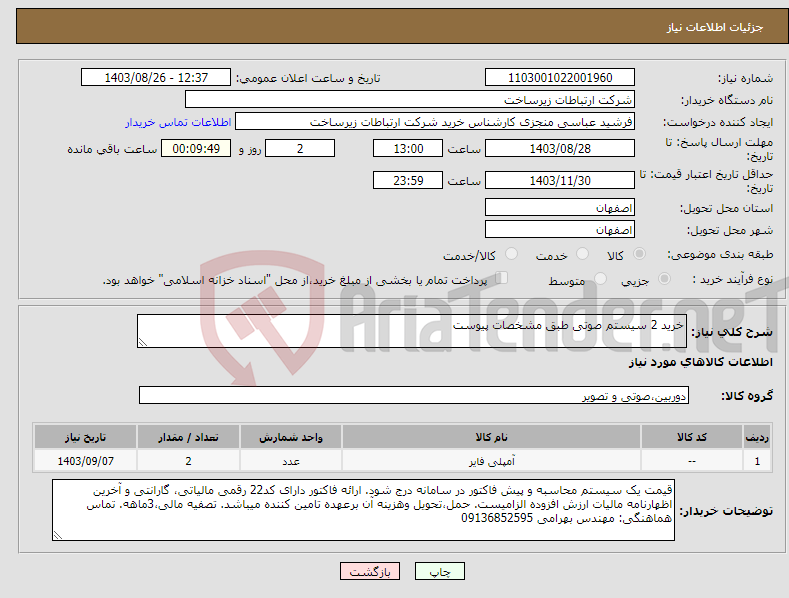Click the price validity date 1403/11/30
The image size is (789, 598).
pos(560,180)
